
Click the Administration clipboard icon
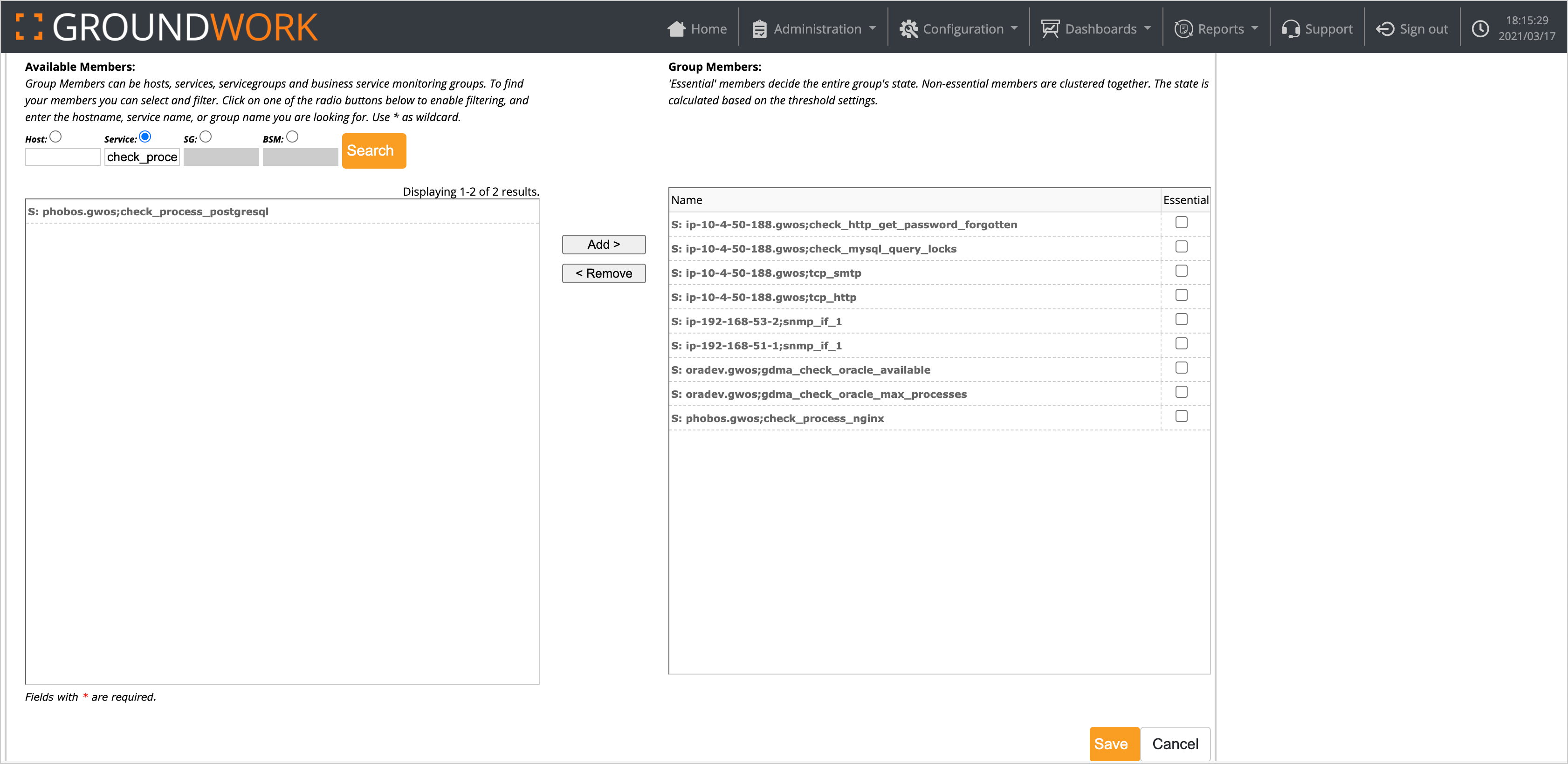coord(759,28)
